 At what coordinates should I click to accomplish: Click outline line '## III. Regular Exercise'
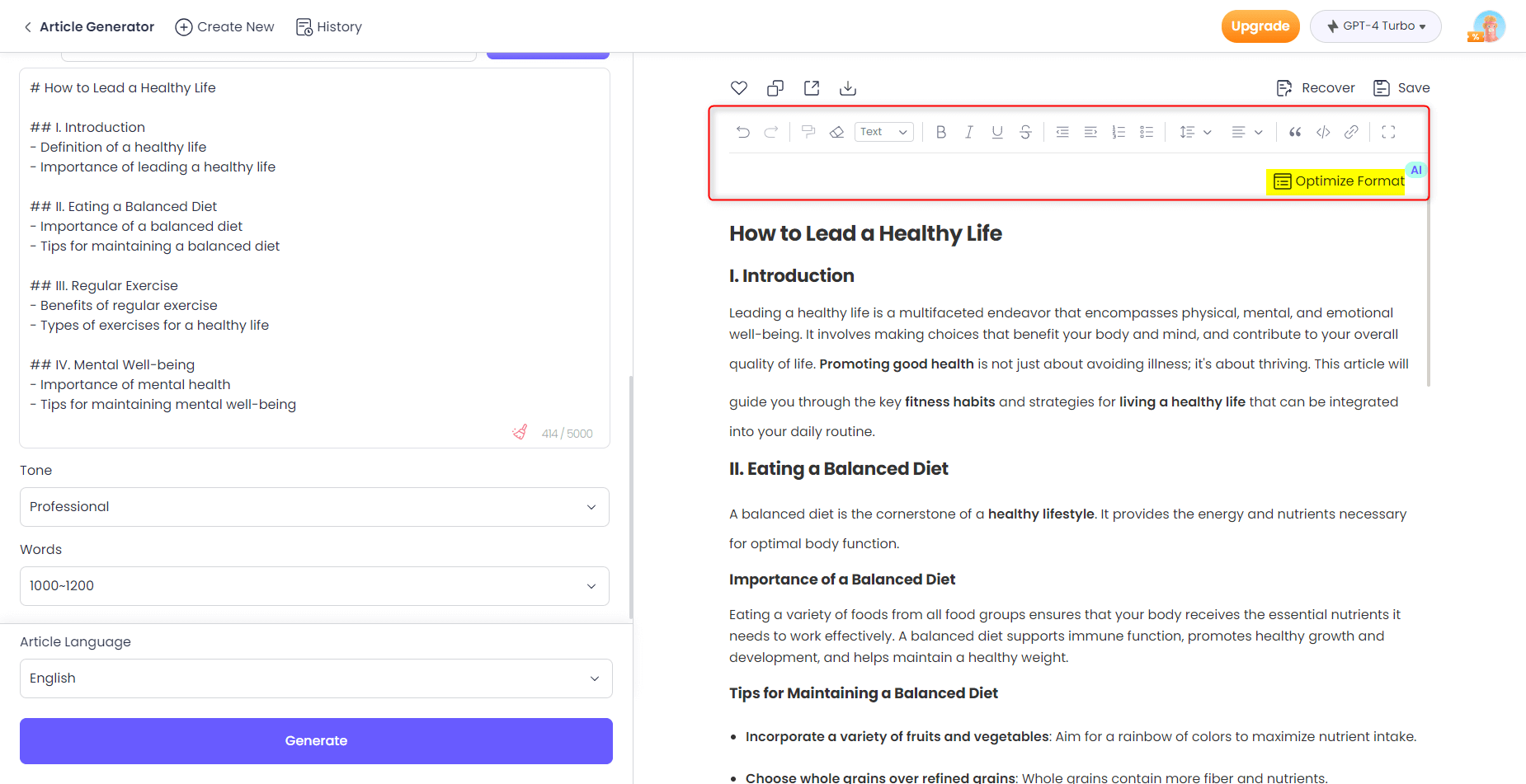pos(104,286)
